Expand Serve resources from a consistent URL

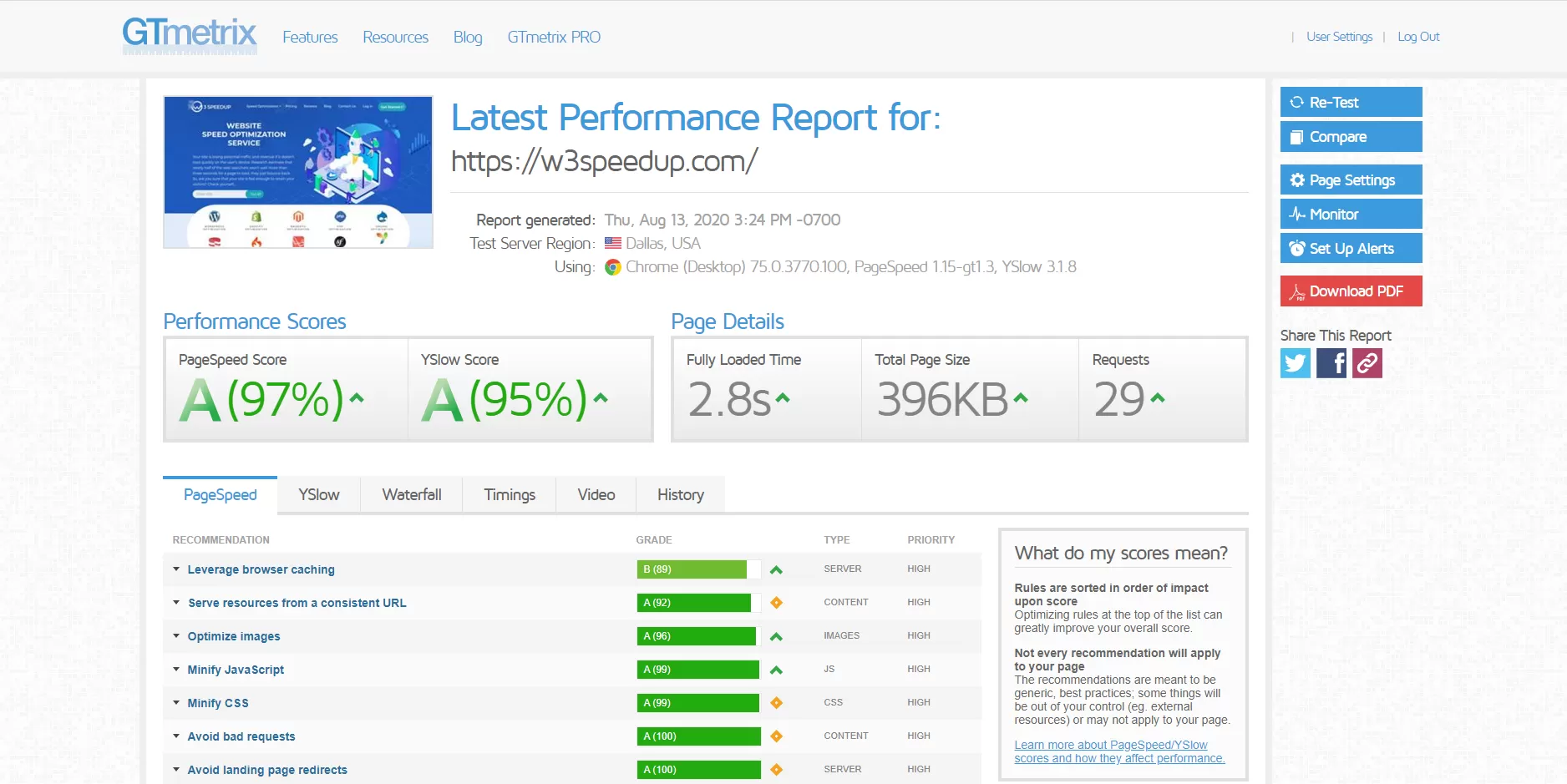tap(297, 603)
